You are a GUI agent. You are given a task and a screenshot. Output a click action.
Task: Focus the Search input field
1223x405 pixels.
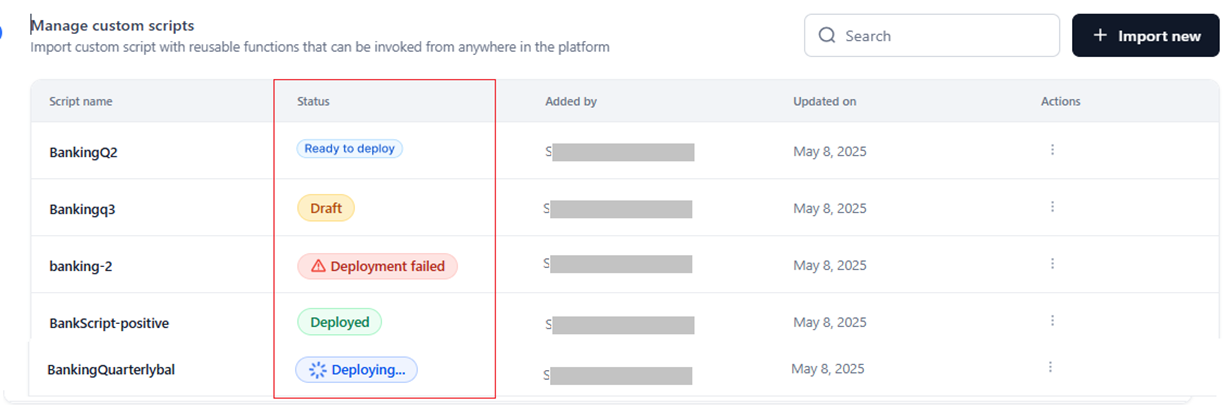(x=940, y=36)
